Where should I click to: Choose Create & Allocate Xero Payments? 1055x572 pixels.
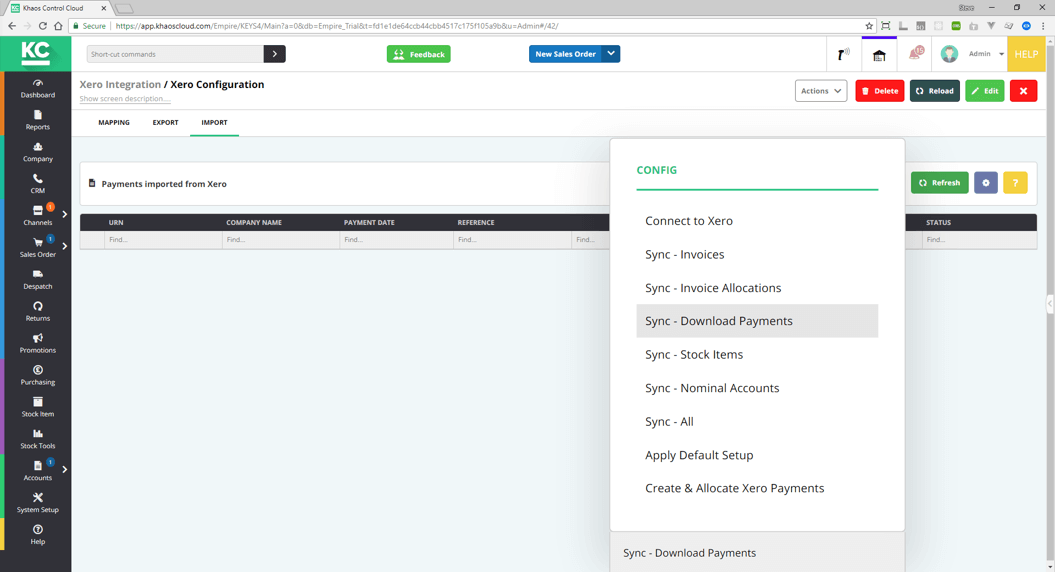(x=757, y=489)
